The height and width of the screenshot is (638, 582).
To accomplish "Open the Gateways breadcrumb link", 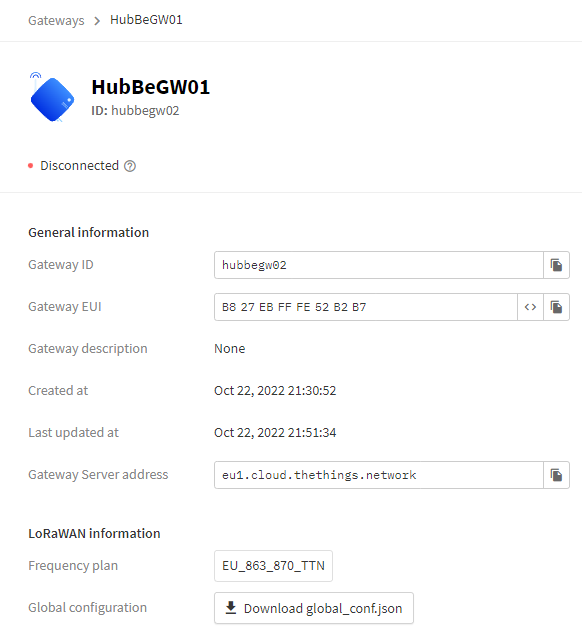I will coord(56,20).
